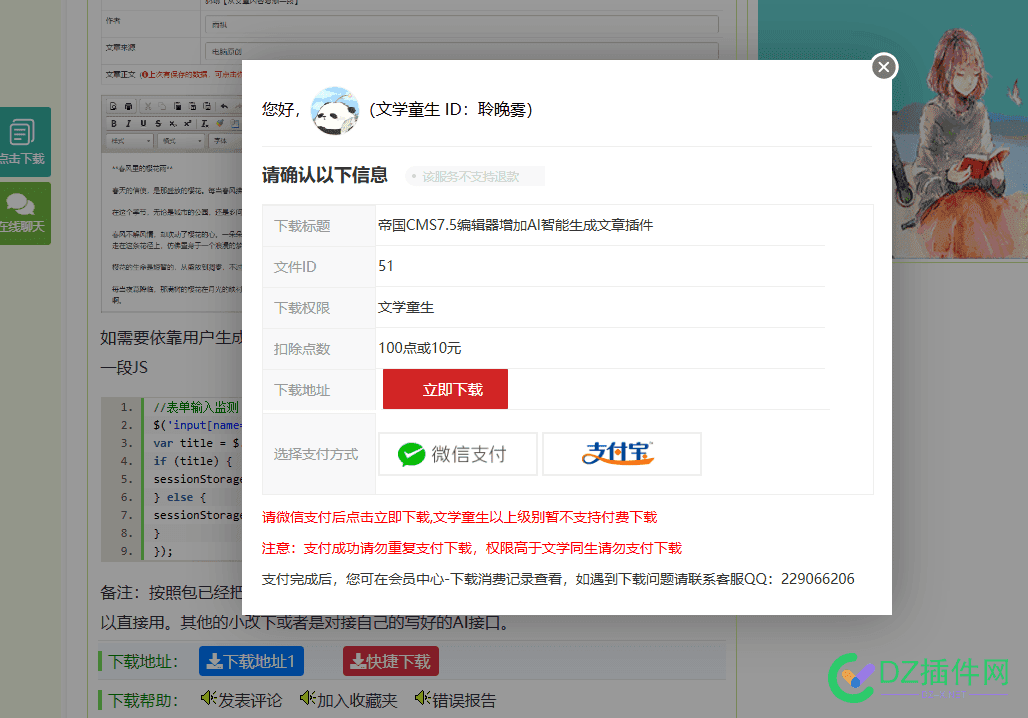The width and height of the screenshot is (1028, 718).
Task: Click the 文章来源 input field
Action: [x=460, y=50]
